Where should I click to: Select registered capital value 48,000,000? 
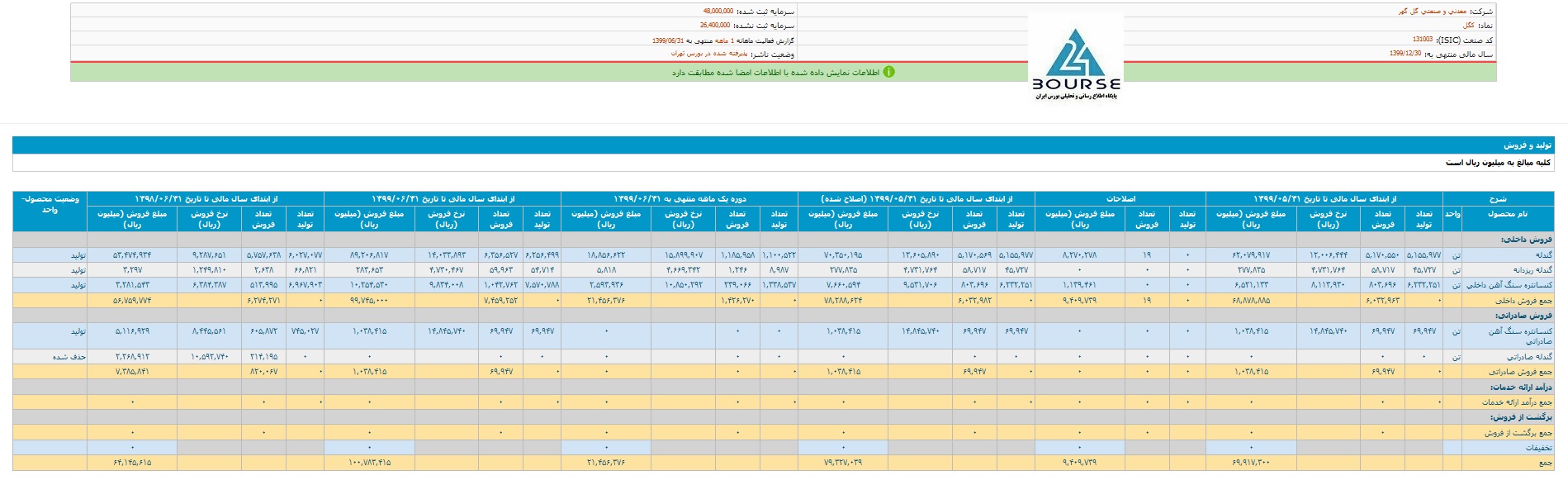coord(718,12)
